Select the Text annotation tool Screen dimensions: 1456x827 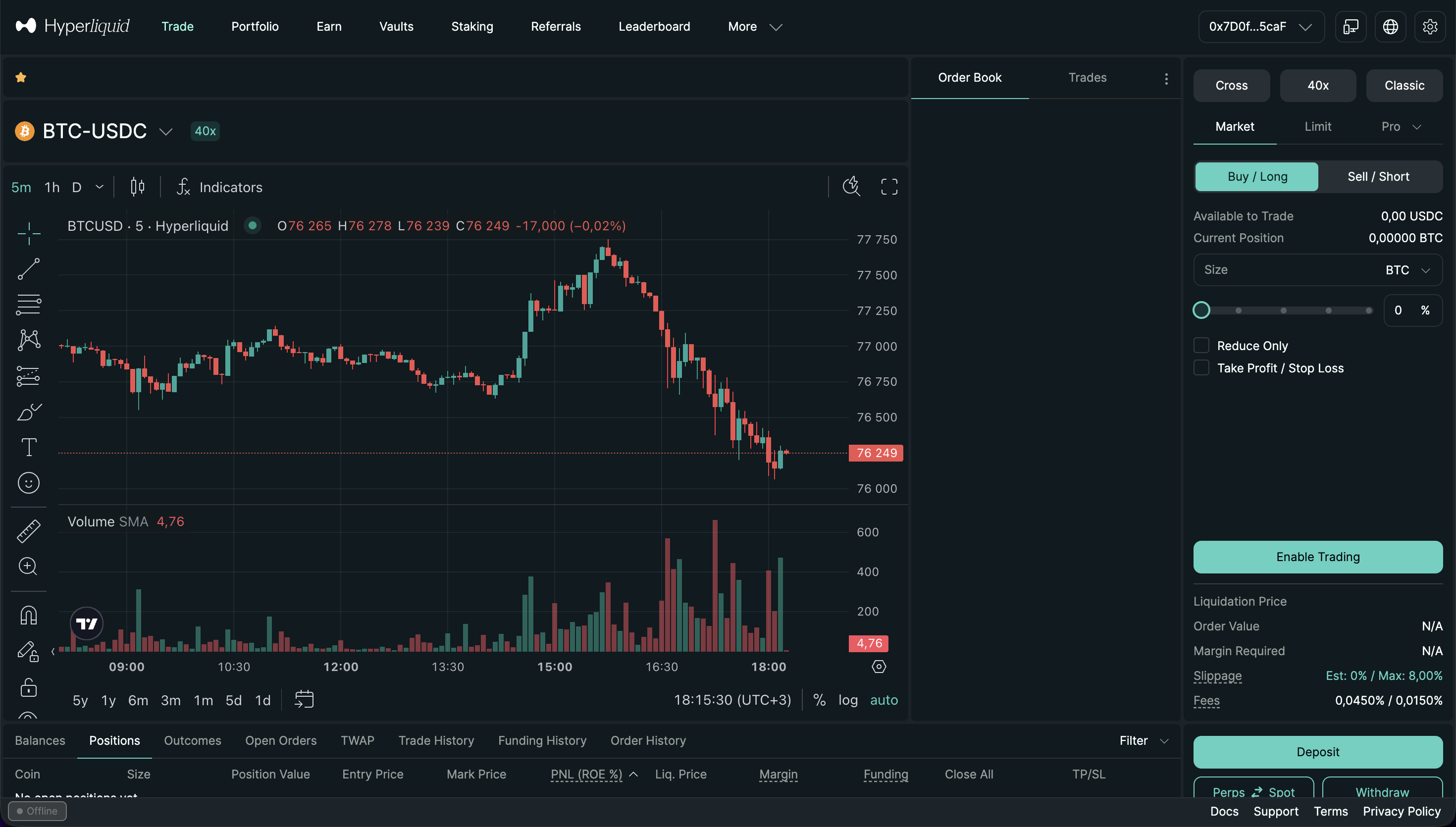tap(28, 448)
